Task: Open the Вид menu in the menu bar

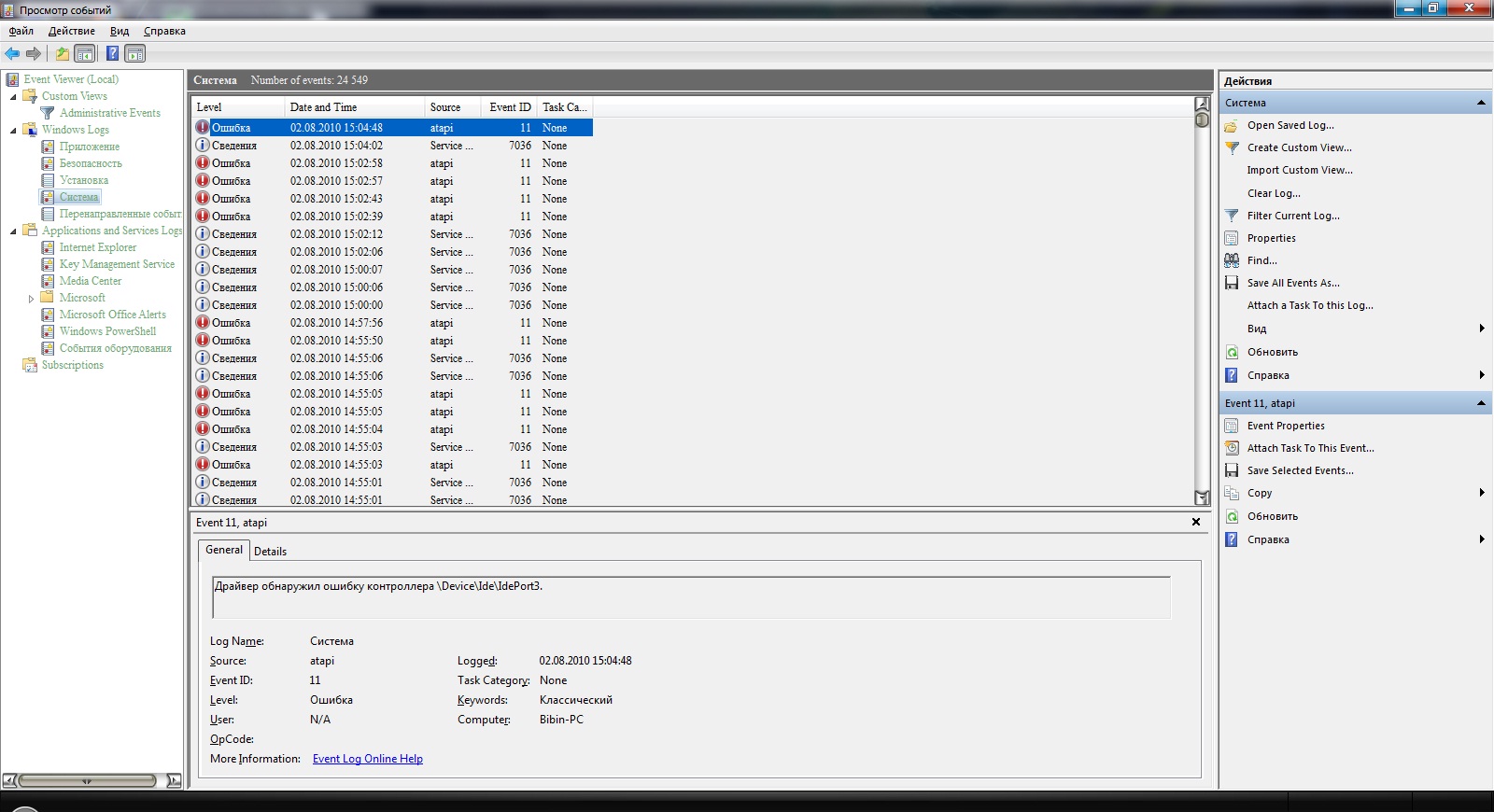Action: [120, 31]
